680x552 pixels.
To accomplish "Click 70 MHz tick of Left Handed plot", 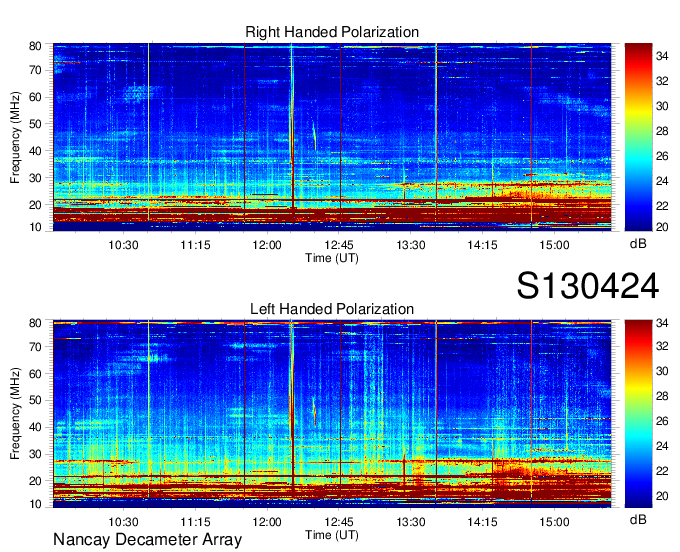I will 35,347.
